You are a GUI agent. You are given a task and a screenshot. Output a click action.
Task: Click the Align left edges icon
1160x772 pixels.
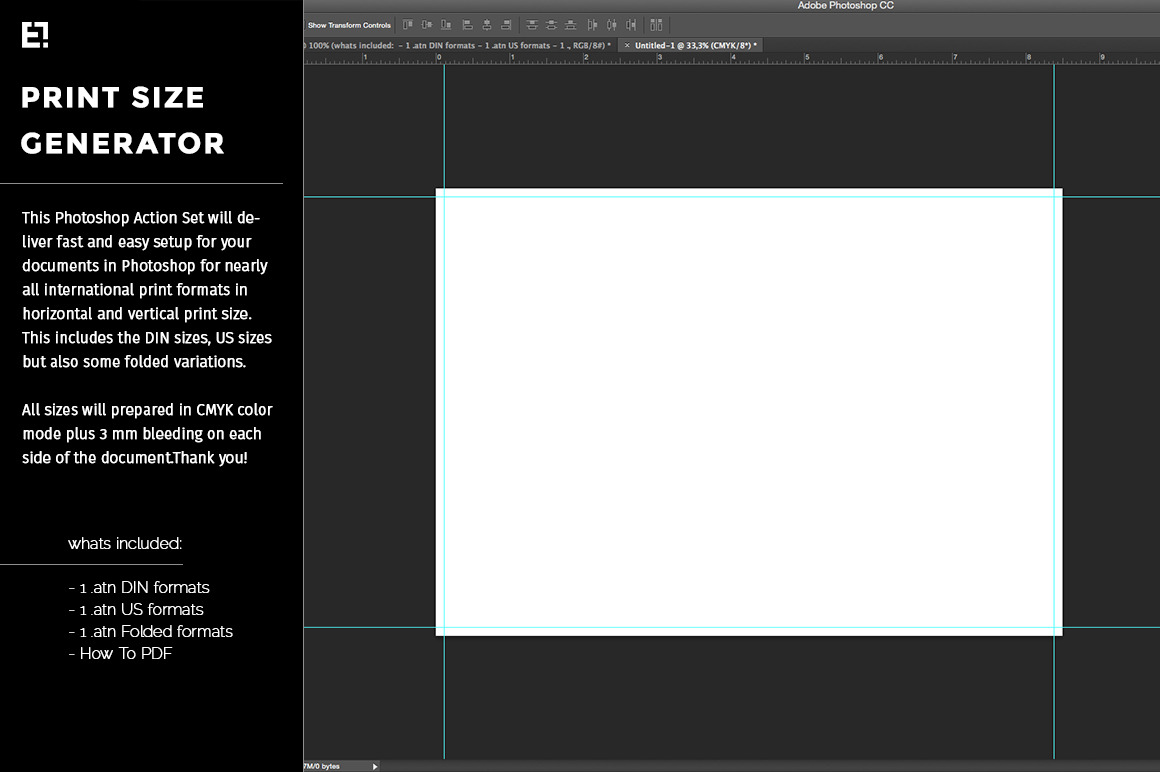[467, 25]
